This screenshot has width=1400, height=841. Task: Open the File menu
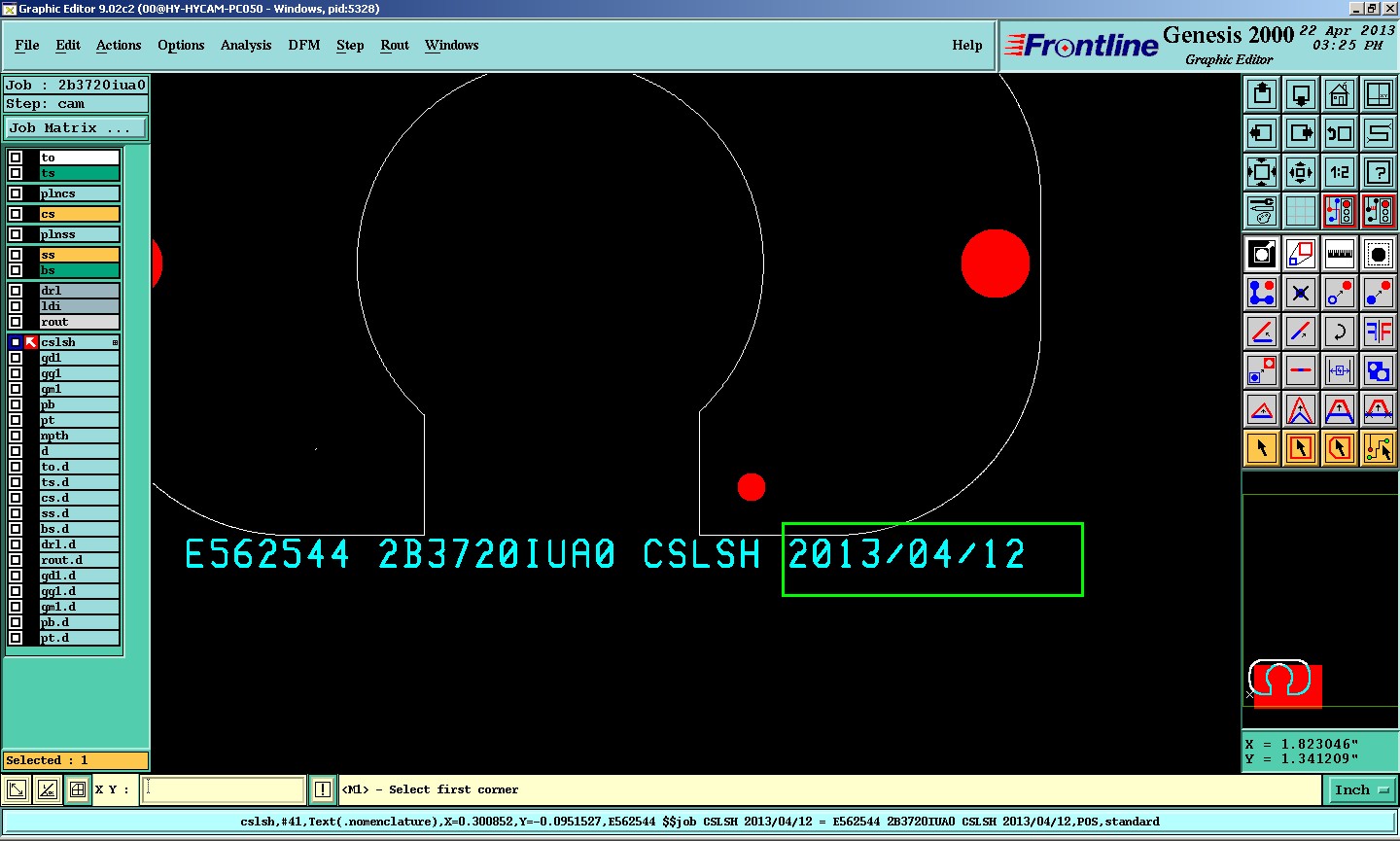[27, 46]
